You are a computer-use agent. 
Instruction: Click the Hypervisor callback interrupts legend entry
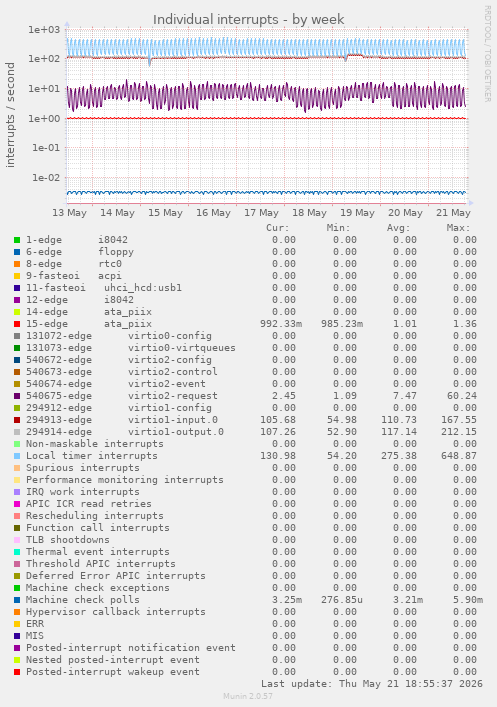[x=115, y=612]
